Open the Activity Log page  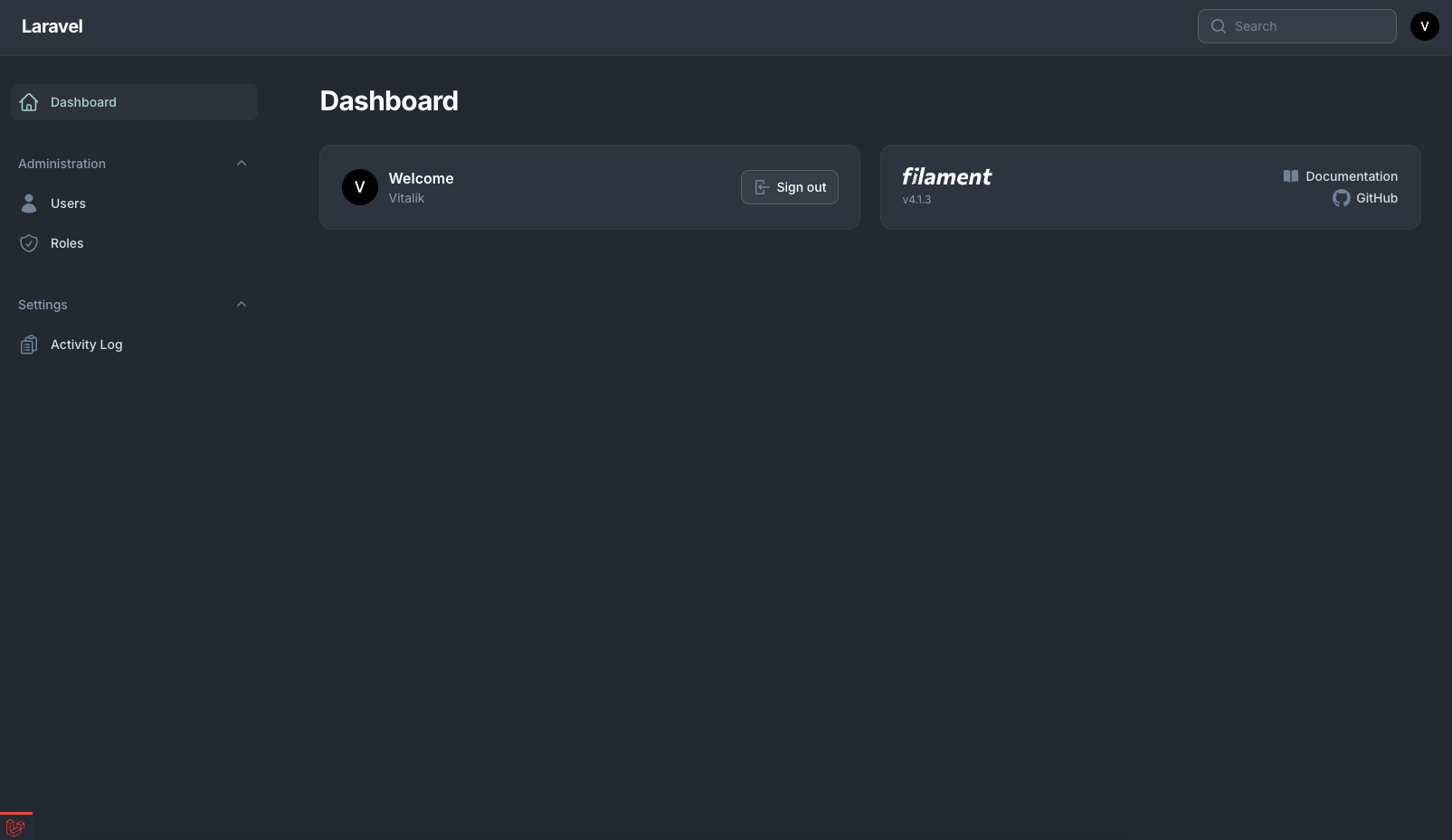86,344
